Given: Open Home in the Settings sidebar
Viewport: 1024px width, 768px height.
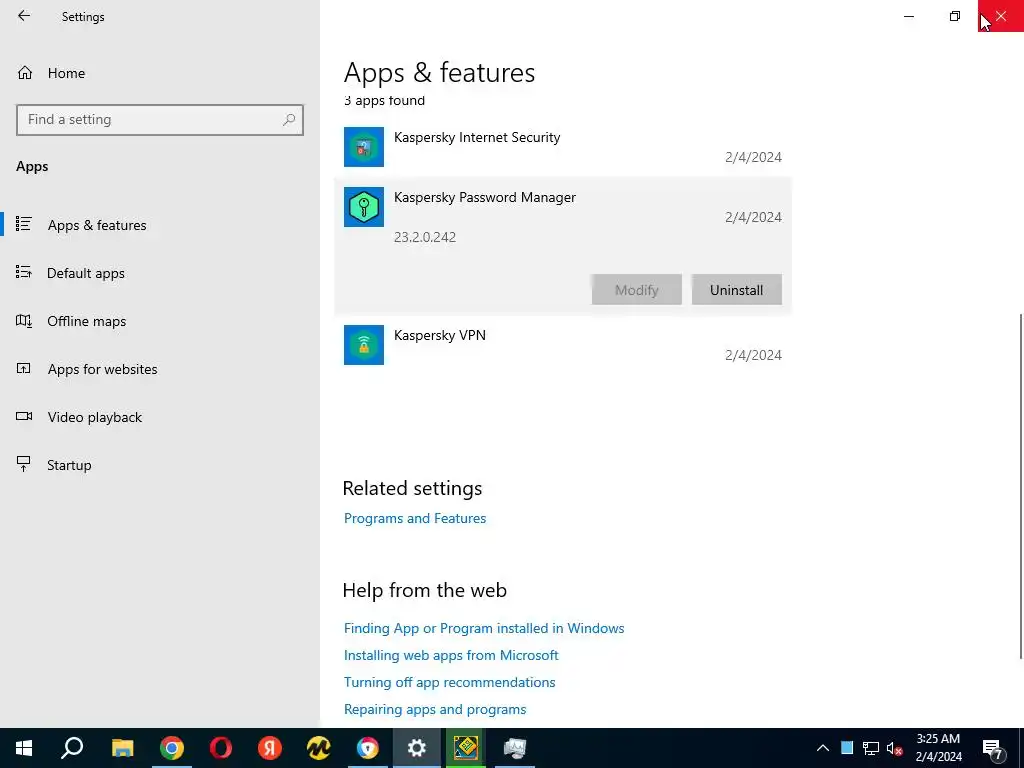Looking at the screenshot, I should point(66,73).
